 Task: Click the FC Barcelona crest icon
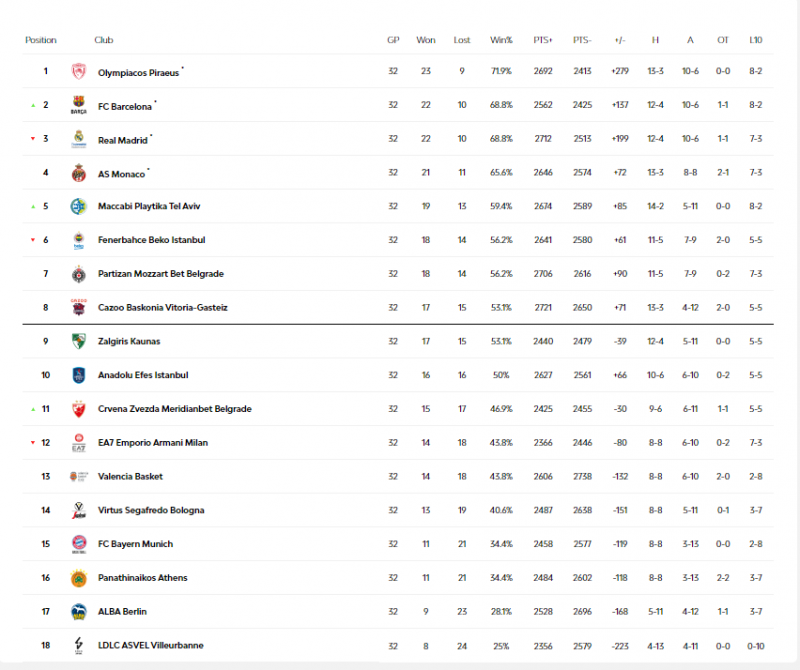[x=79, y=106]
